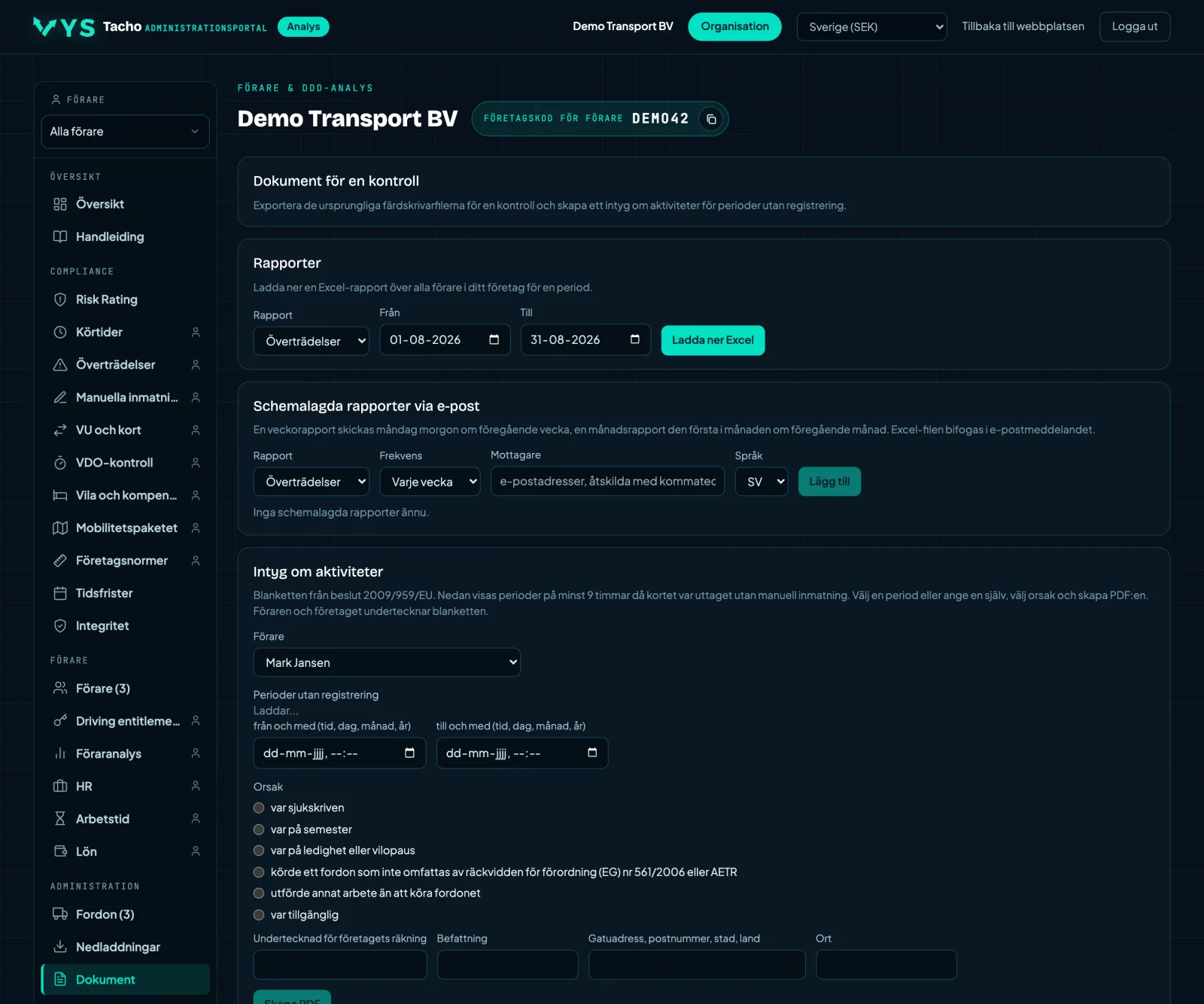Select reason 'utförde annat arbete än att köra fordonet'

click(x=259, y=893)
